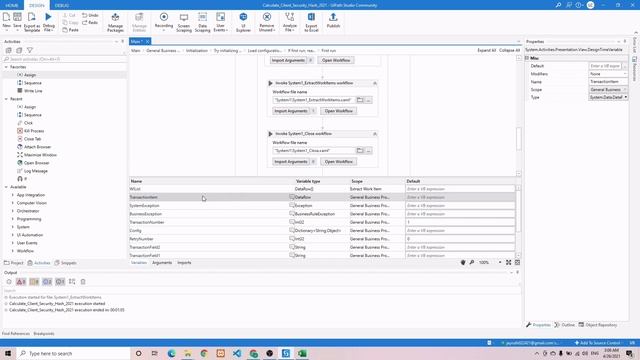The width and height of the screenshot is (640, 360).
Task: Clear output with trash icon
Action: [x=83, y=282]
